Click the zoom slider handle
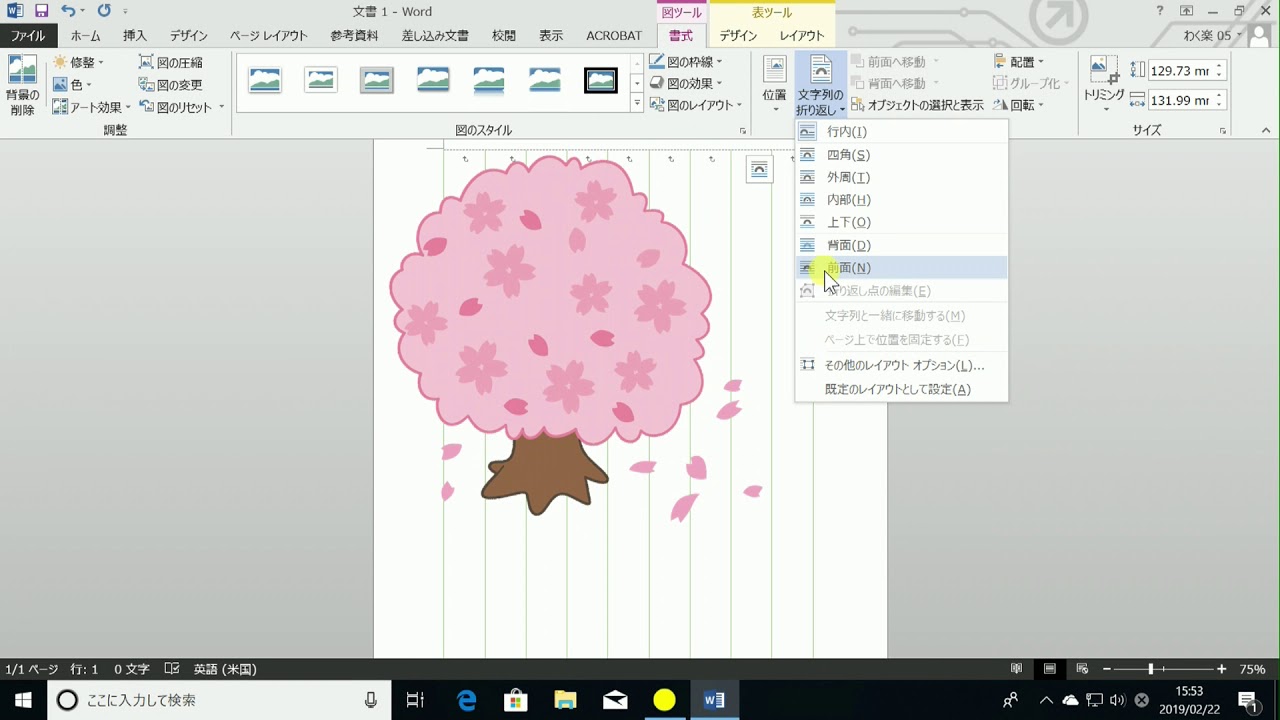This screenshot has height=720, width=1280. pos(1151,669)
